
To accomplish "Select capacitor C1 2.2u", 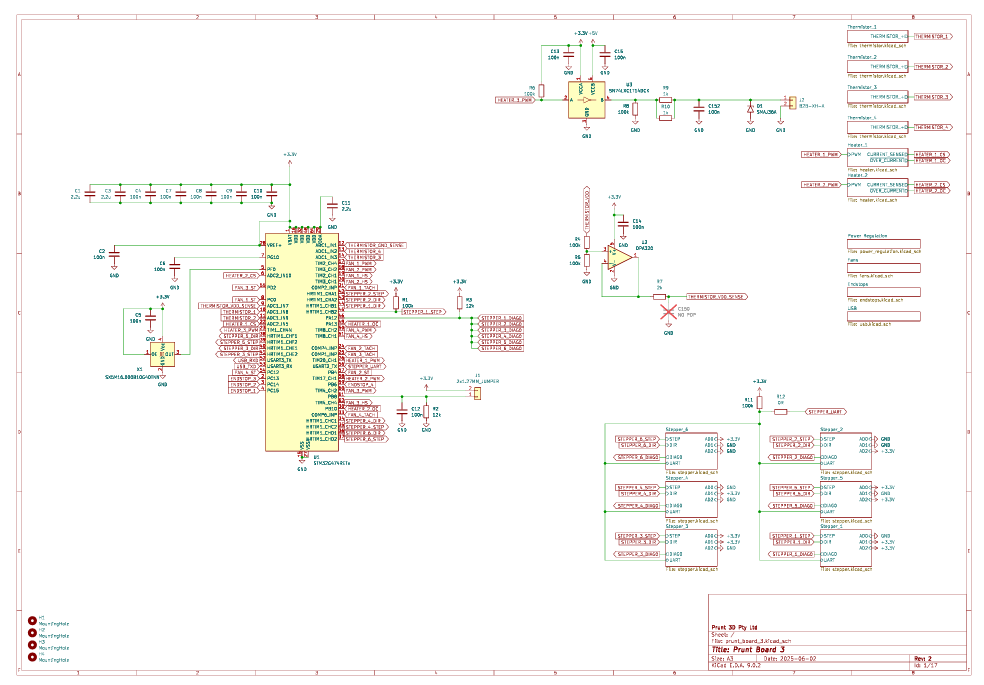I will [x=90, y=194].
